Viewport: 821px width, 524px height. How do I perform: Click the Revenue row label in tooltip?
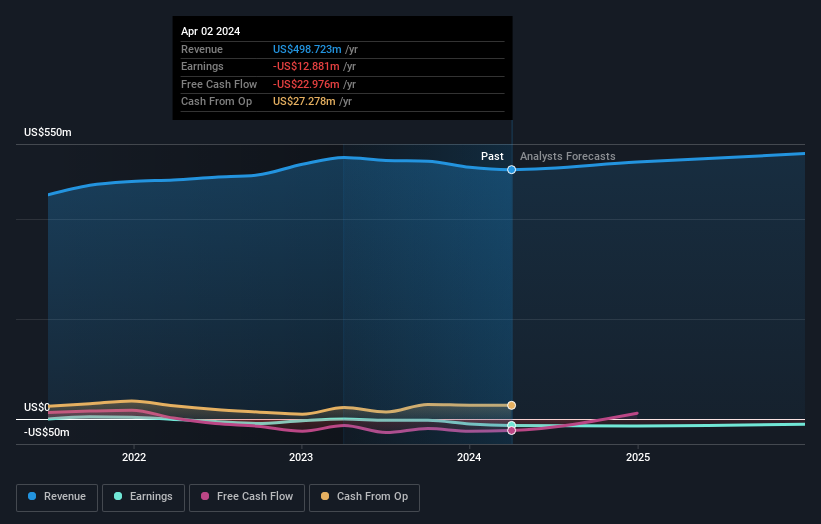[202, 49]
